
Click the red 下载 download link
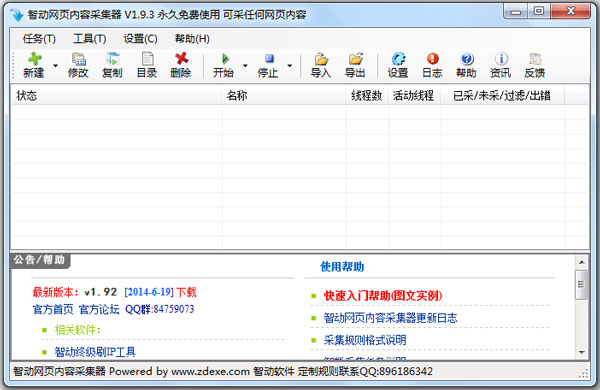tap(186, 292)
